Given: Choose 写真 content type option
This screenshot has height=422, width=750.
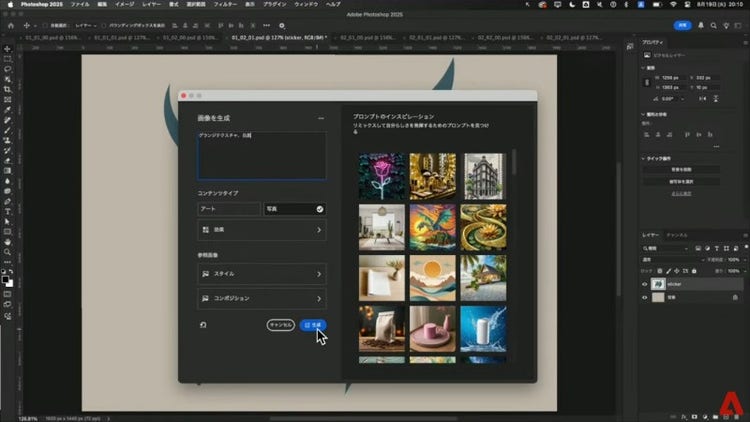Looking at the screenshot, I should (295, 209).
